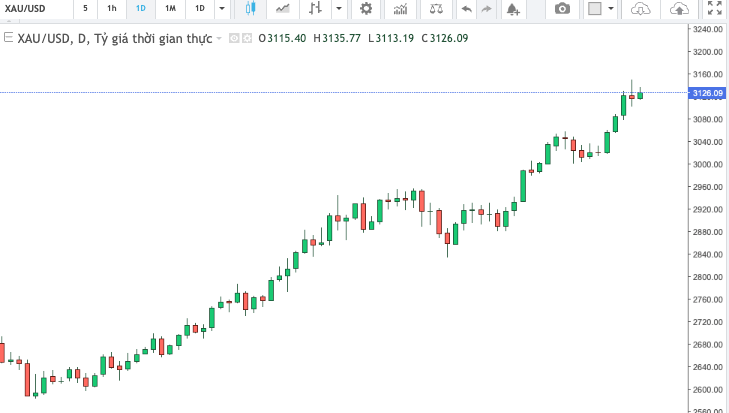The height and width of the screenshot is (413, 729).
Task: Click the 2920.00 price axis label
Action: click(708, 209)
